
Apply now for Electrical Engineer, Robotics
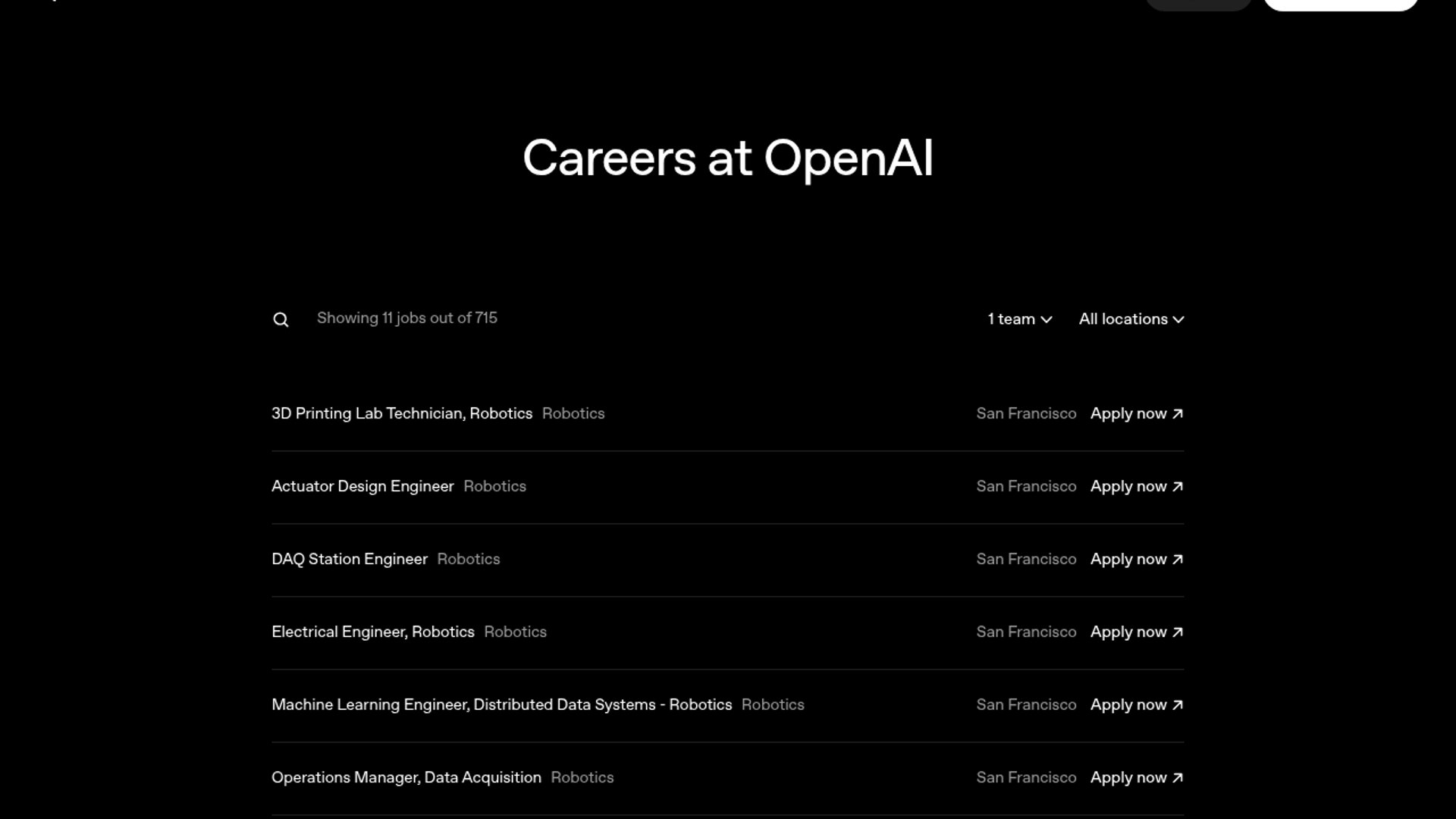click(1137, 632)
